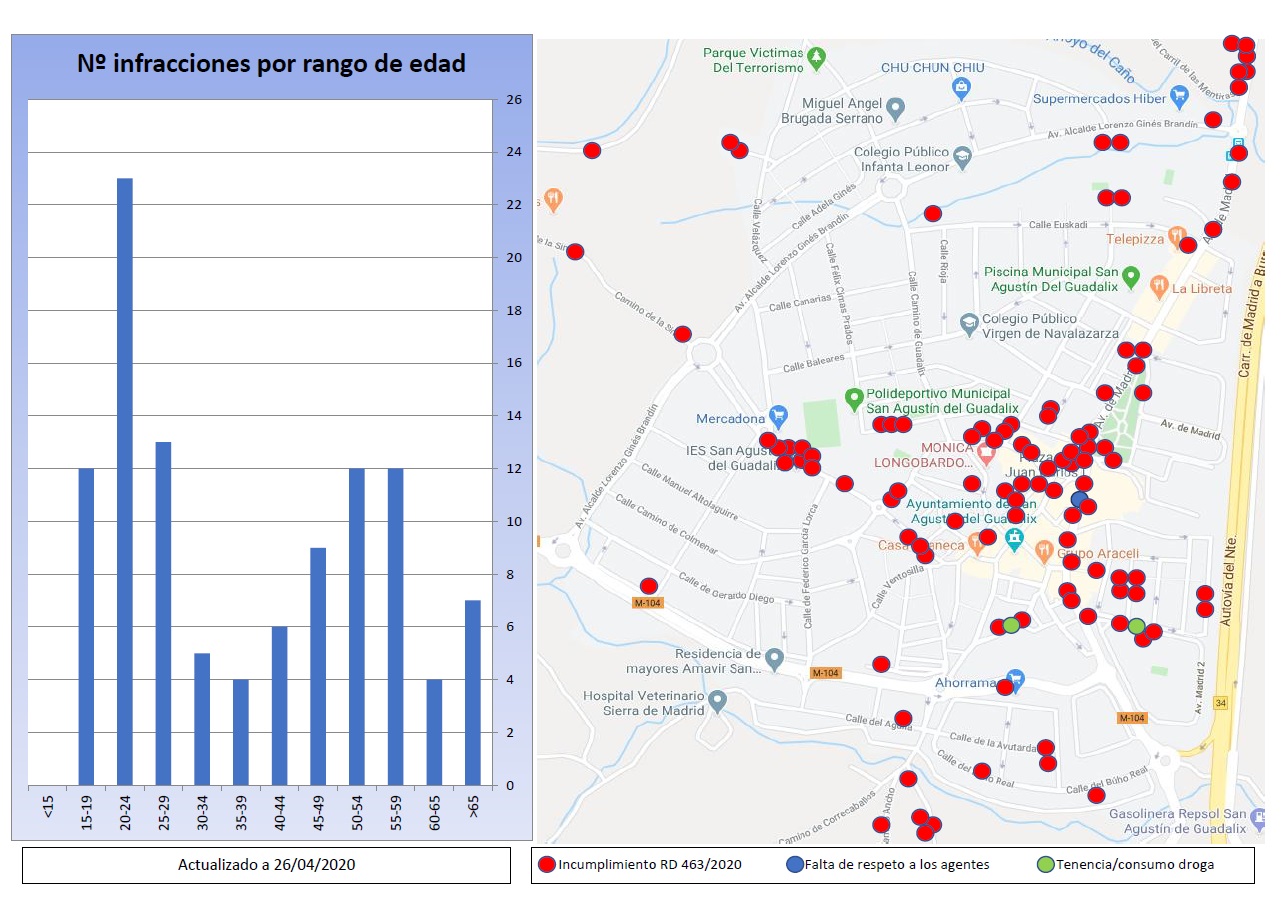Select the Polideportivo Municipal green pin
This screenshot has height=905, width=1285.
tap(853, 399)
